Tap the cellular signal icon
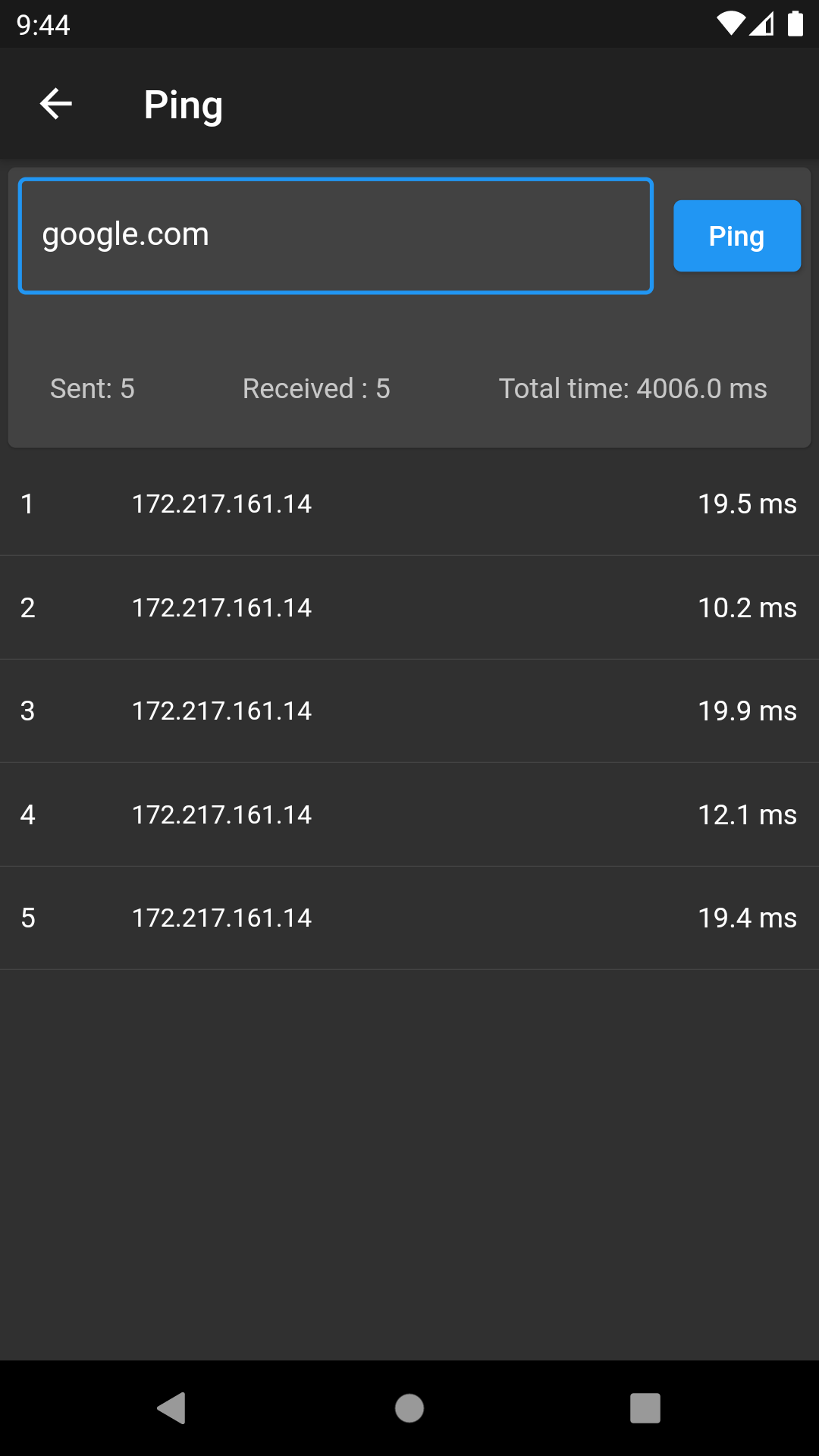The image size is (819, 1456). [x=762, y=24]
